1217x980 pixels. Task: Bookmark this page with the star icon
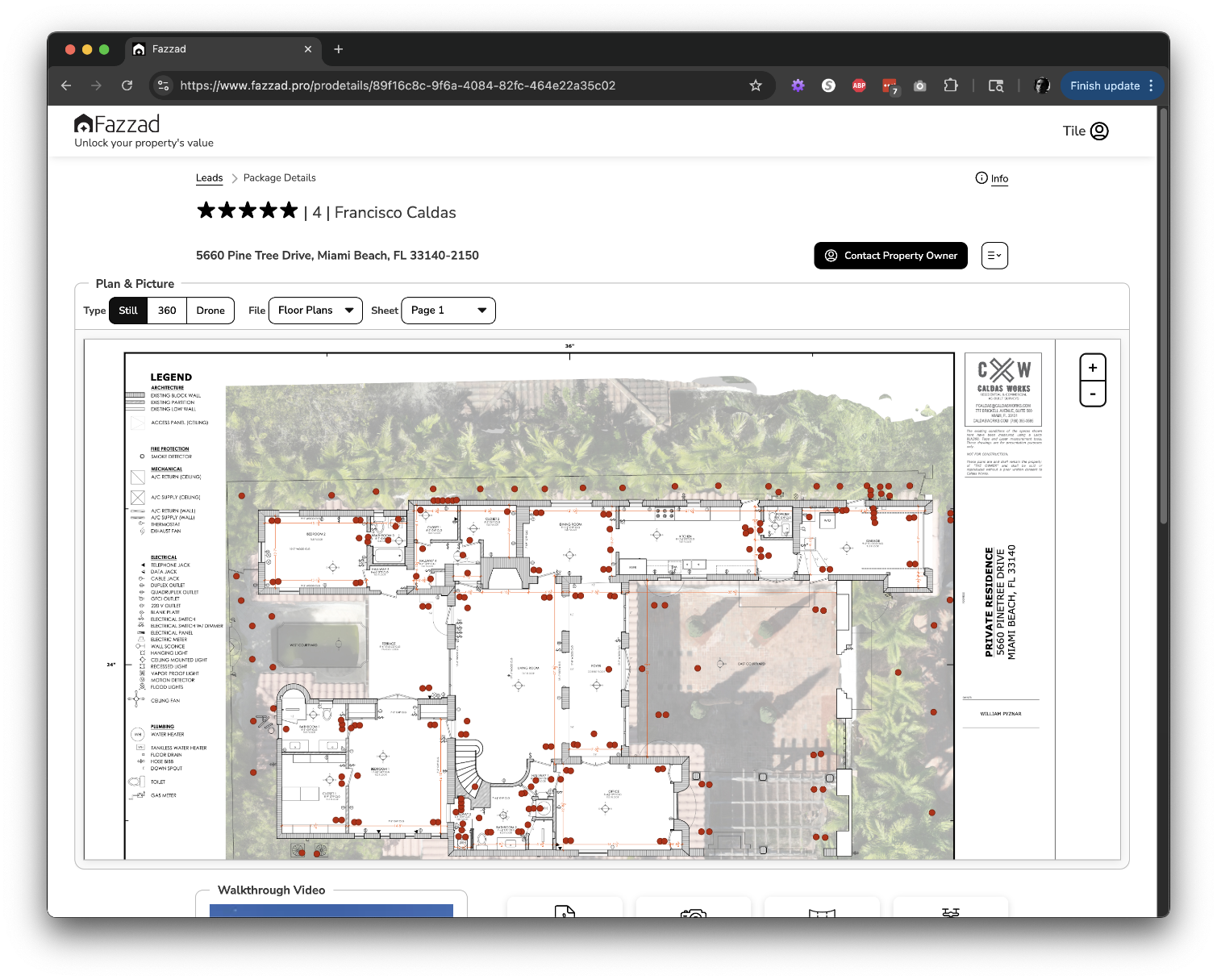tap(756, 85)
